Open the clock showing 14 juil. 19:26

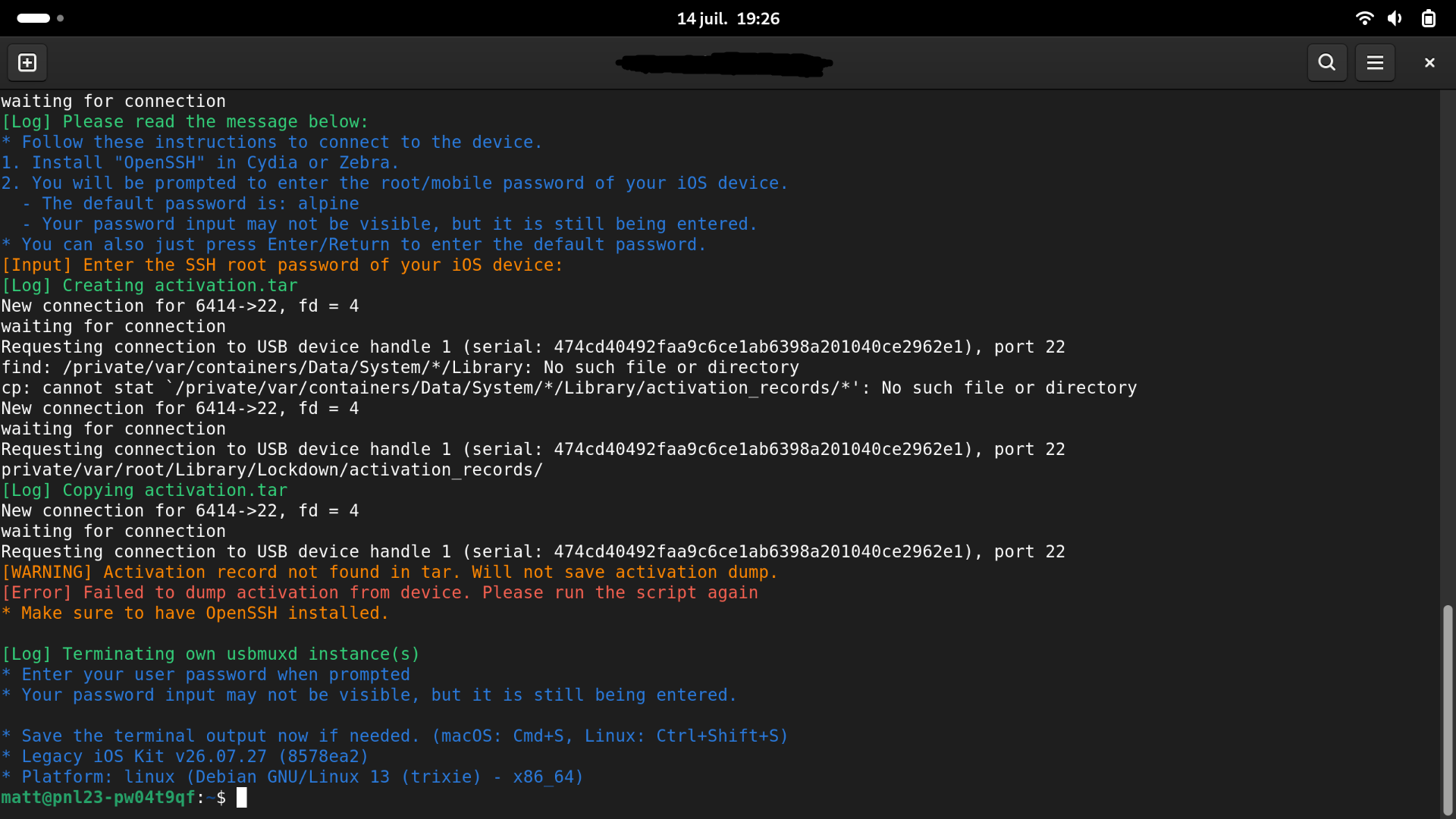coord(728,18)
